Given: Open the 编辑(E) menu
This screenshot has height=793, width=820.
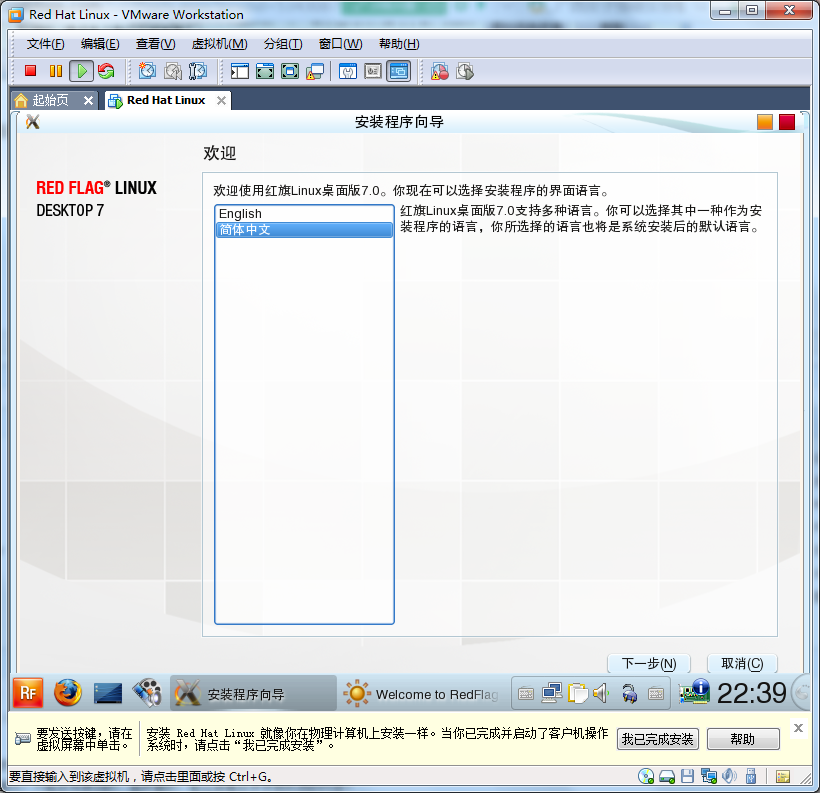Looking at the screenshot, I should click(x=100, y=44).
